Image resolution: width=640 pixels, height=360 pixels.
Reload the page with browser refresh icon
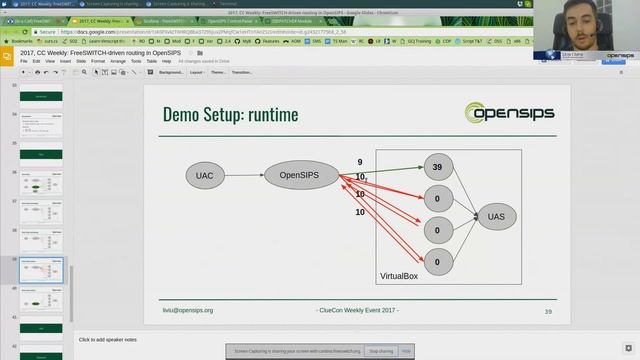(x=25, y=32)
